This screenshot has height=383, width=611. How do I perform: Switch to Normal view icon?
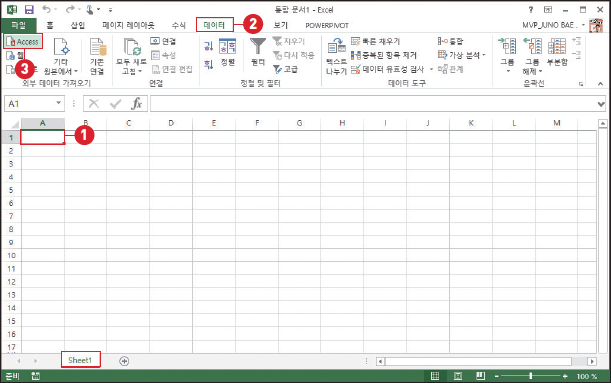(x=435, y=376)
